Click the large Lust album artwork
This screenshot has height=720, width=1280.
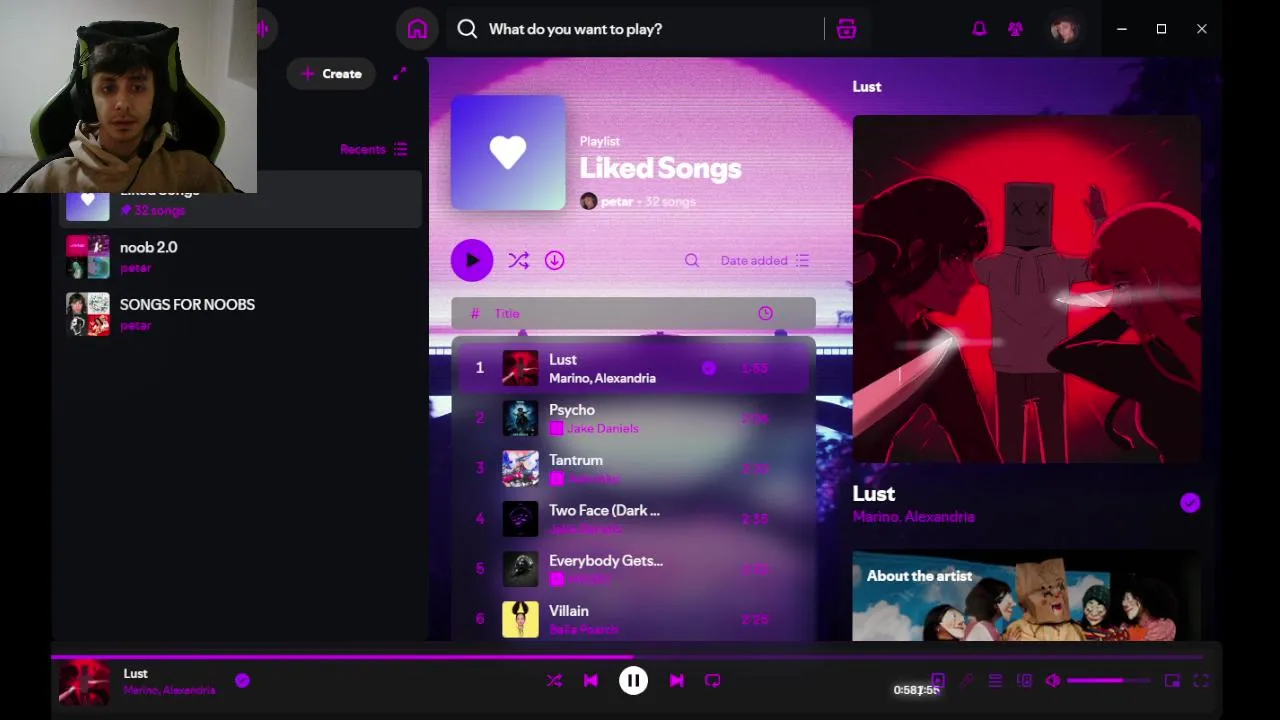point(1026,289)
